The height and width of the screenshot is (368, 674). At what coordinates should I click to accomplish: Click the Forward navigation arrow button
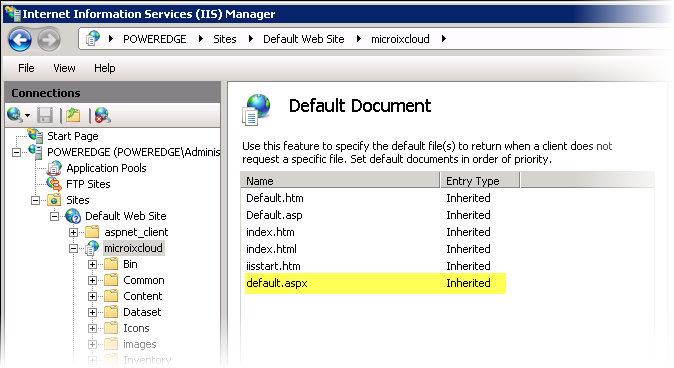[49, 40]
